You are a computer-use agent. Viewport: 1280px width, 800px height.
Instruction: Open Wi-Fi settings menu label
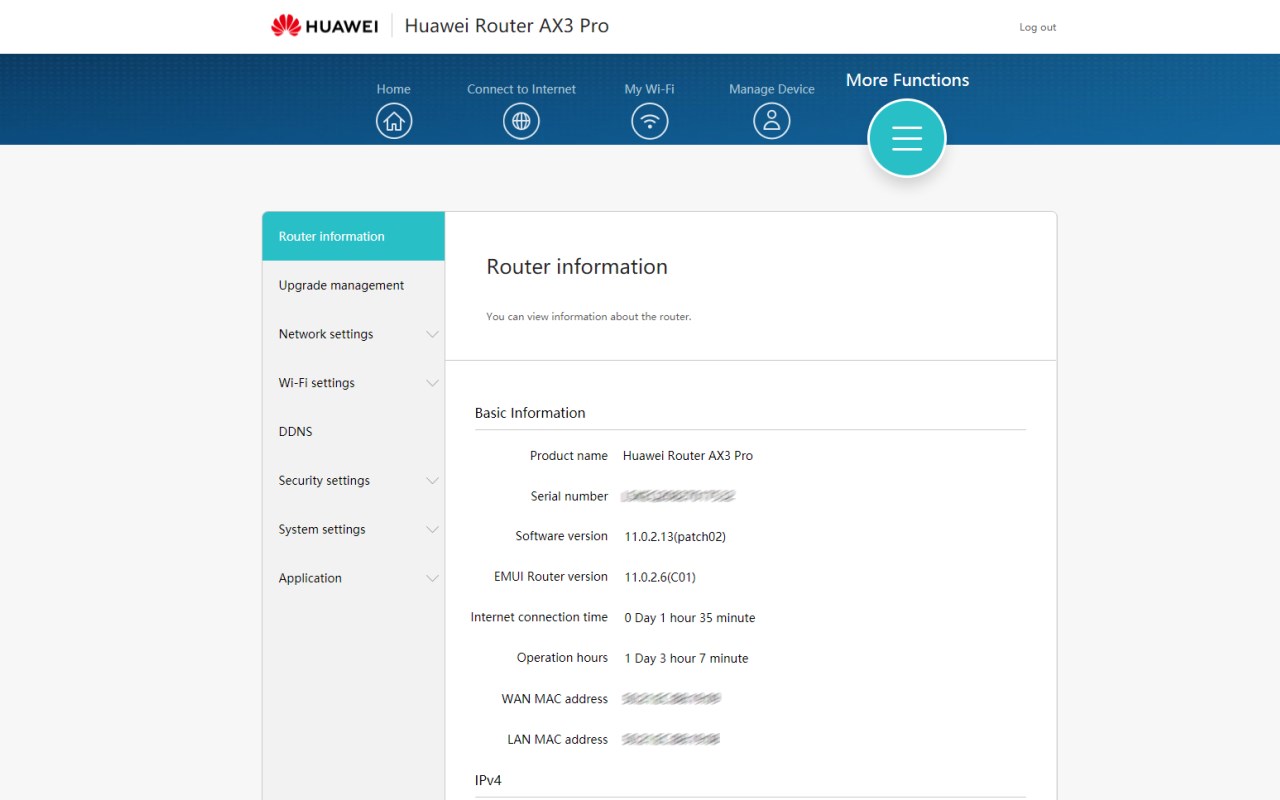[317, 383]
